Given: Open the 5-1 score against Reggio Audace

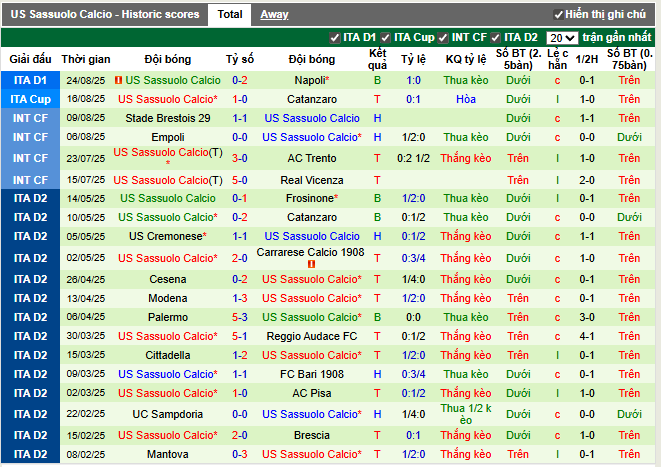Looking at the screenshot, I should 239,336.
